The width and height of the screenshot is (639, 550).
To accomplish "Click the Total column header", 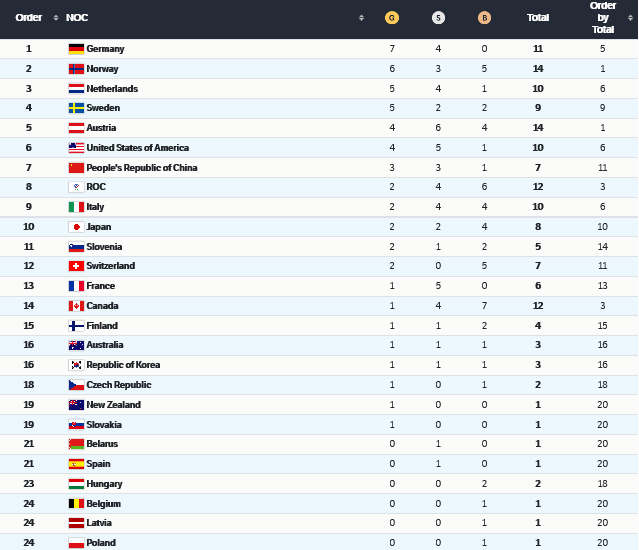I will (x=538, y=18).
